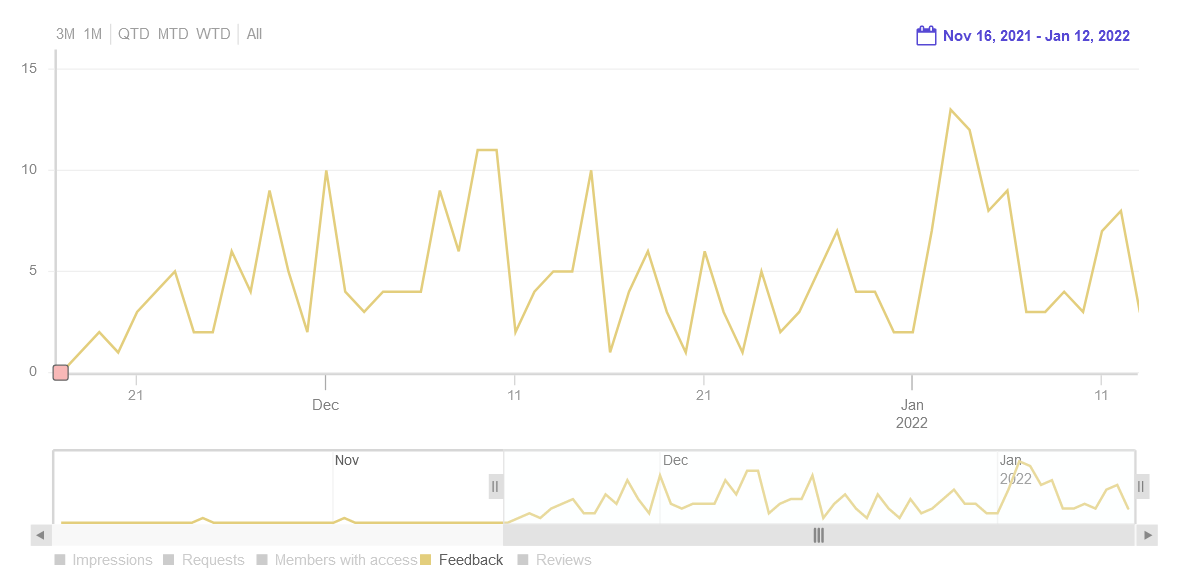
Task: Click the calendar icon beside date range
Action: click(926, 36)
